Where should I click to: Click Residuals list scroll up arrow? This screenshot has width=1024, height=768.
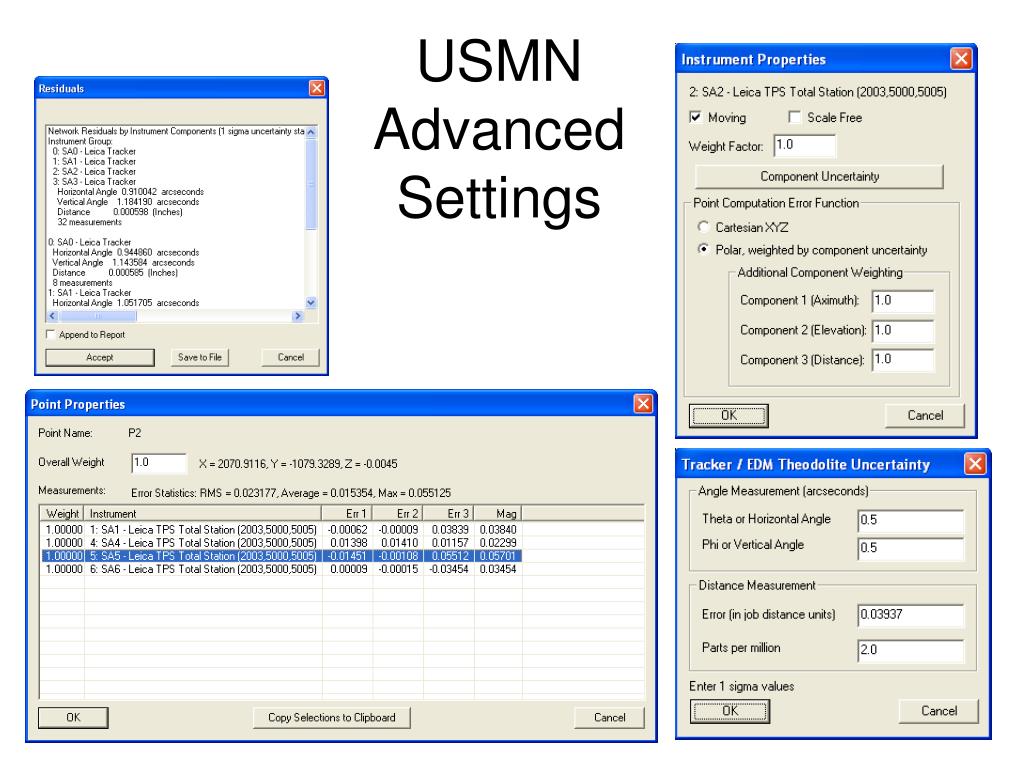tap(311, 132)
